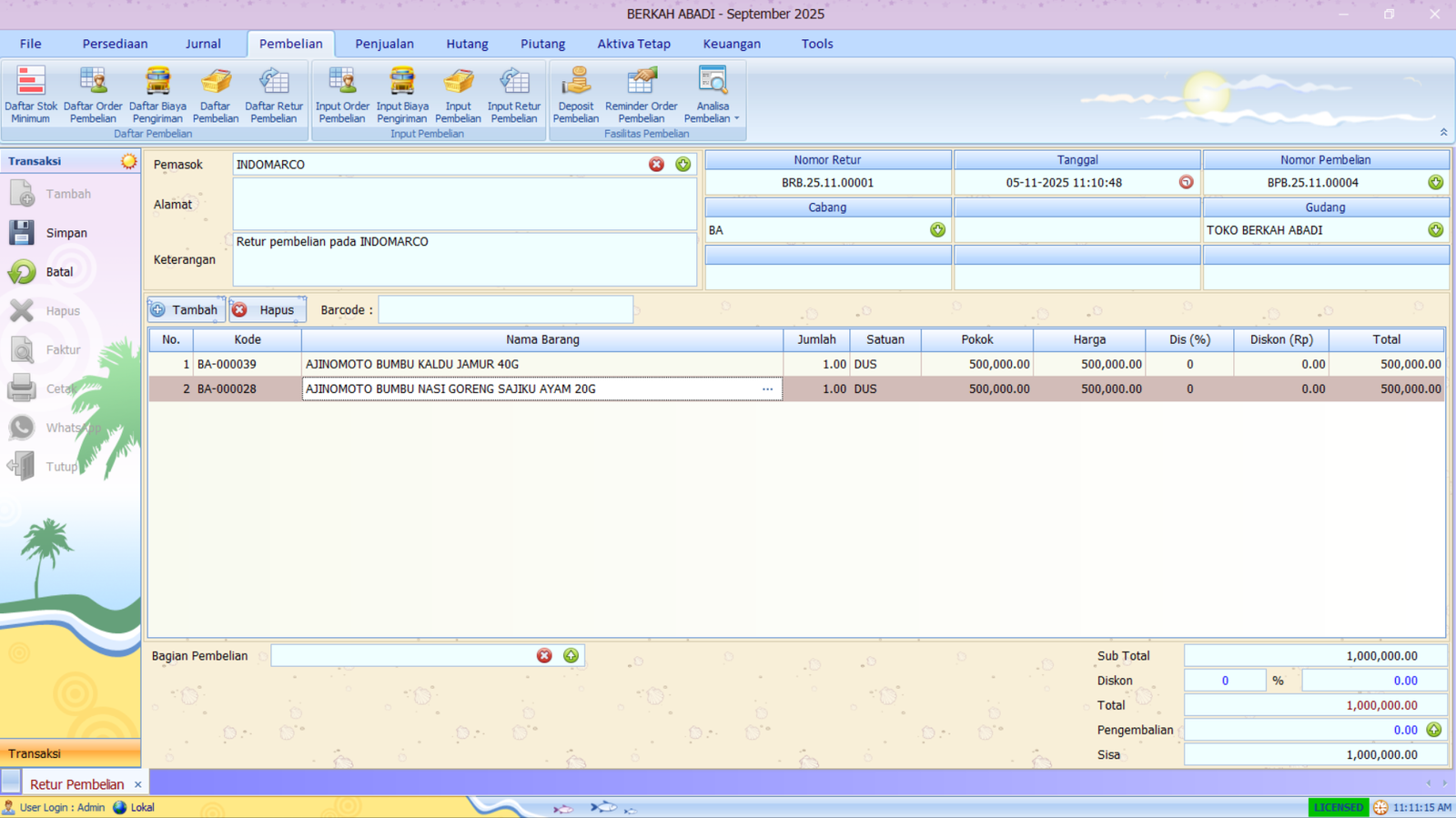Image resolution: width=1456 pixels, height=818 pixels.
Task: Click Tambah button above item grid
Action: (187, 310)
